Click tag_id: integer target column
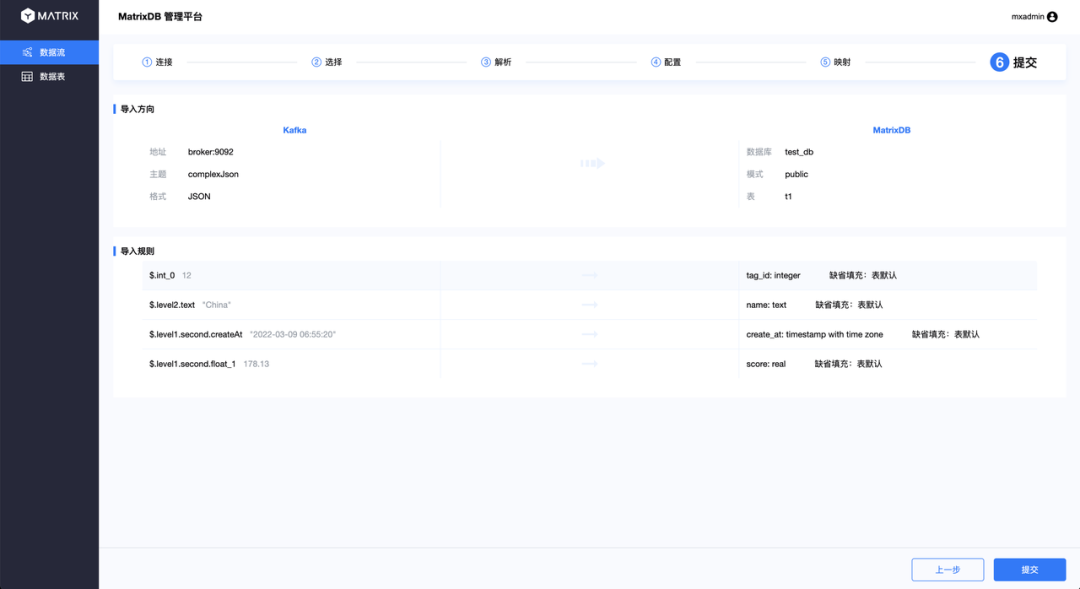Screen dimensions: 1080x589 coord(773,276)
